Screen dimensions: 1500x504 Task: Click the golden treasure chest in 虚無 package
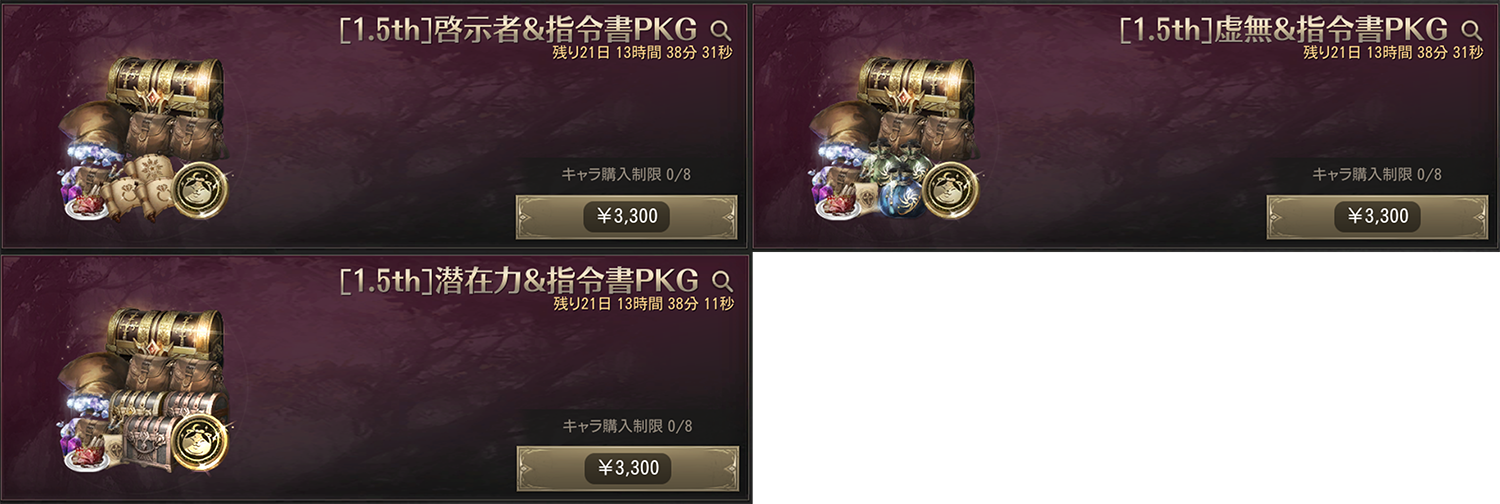pyautogui.click(x=916, y=82)
